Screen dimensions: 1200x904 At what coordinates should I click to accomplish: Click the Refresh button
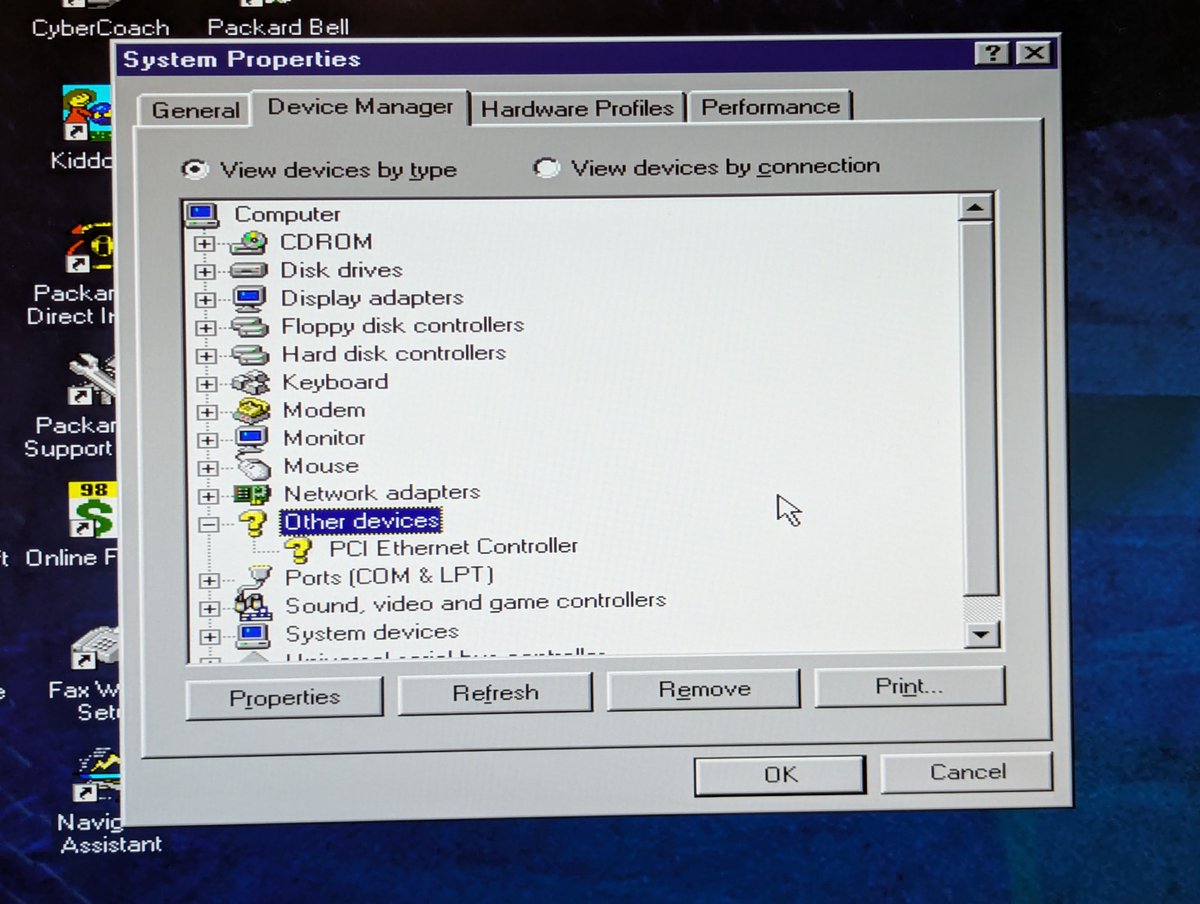pos(495,692)
